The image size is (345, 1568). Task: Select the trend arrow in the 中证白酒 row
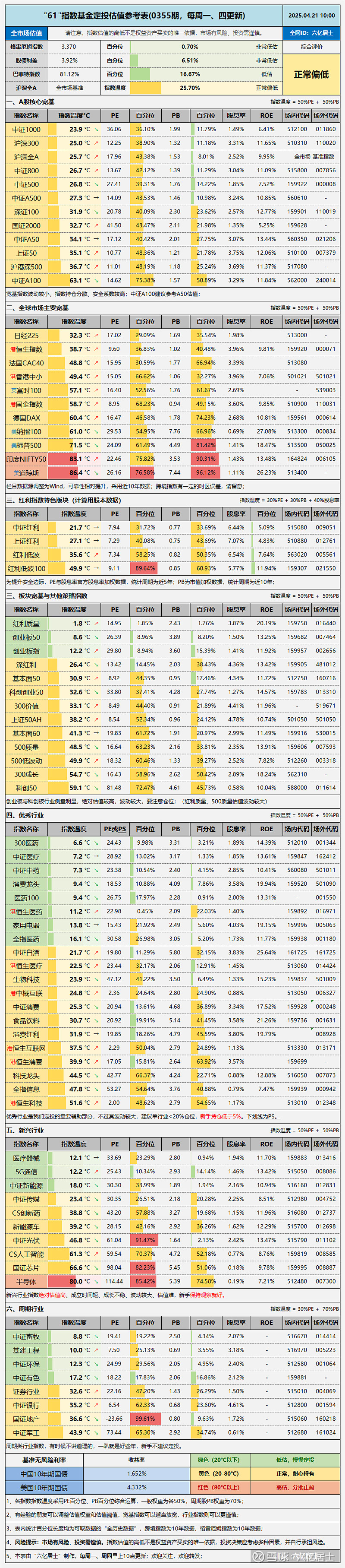tap(96, 953)
